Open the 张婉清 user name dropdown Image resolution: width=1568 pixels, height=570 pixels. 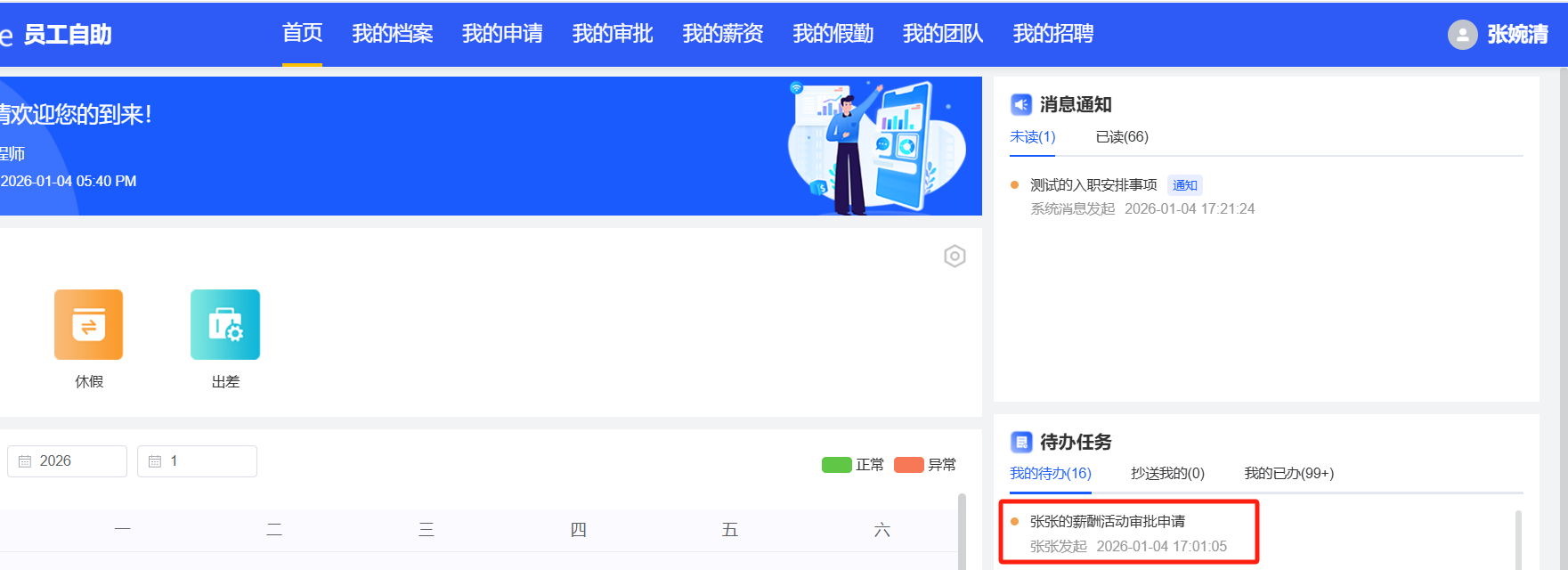click(x=1517, y=35)
